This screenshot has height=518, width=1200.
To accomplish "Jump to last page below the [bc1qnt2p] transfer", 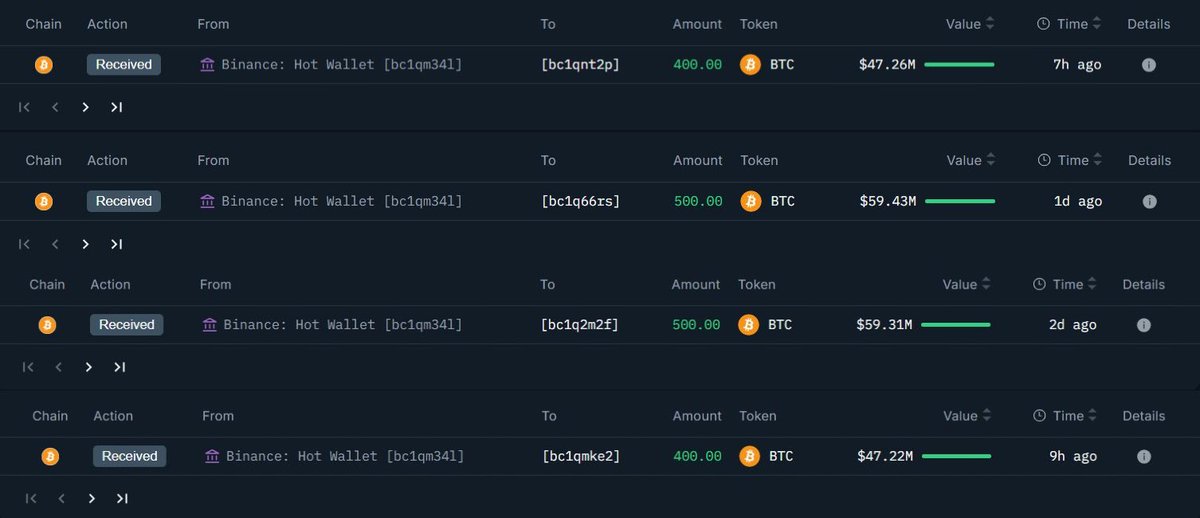I will [x=117, y=108].
